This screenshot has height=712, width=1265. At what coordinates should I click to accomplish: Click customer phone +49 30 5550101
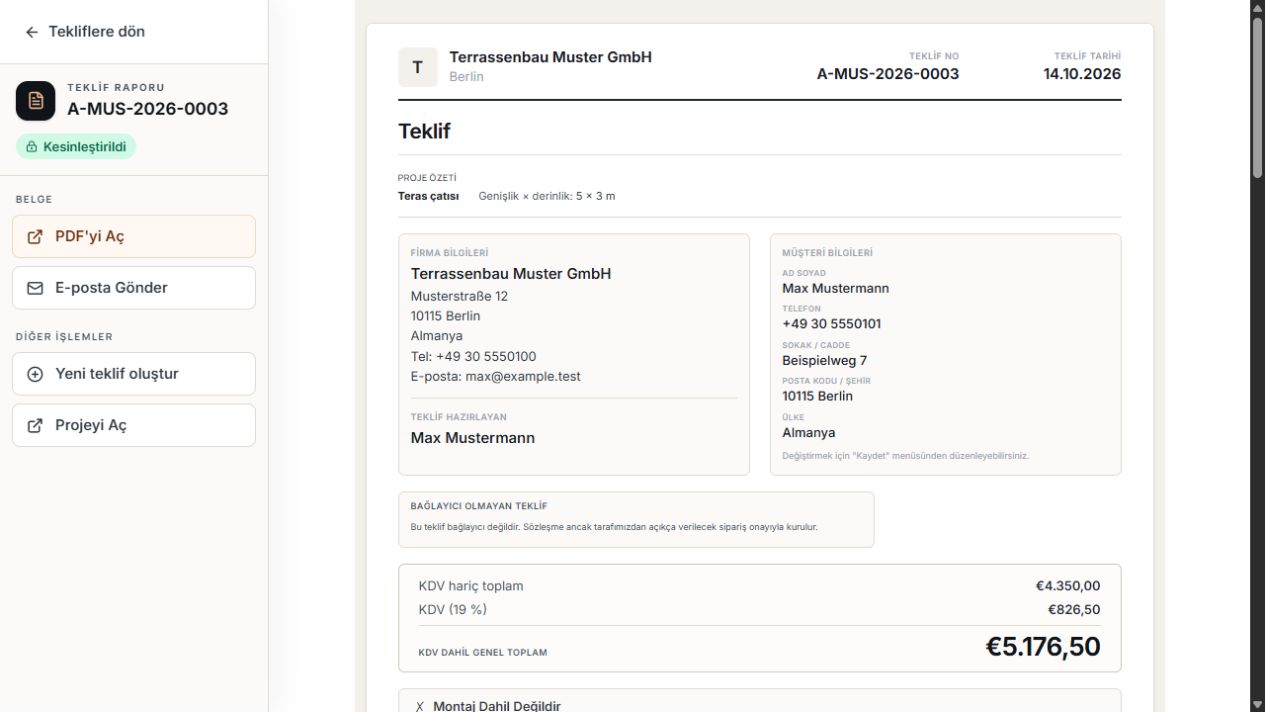[x=832, y=324]
